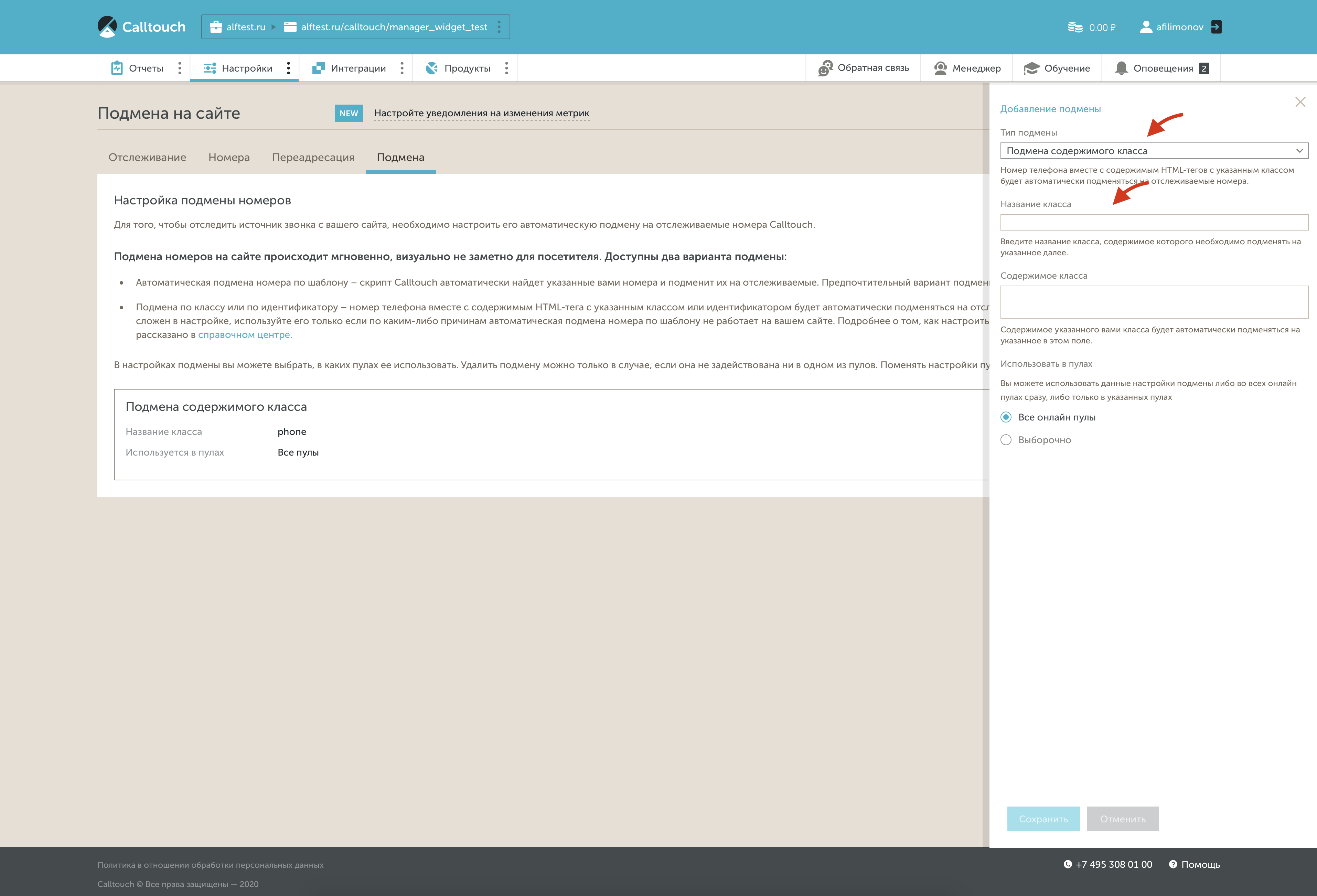Click the Помощь question mark icon
The image size is (1317, 896).
pyautogui.click(x=1173, y=864)
